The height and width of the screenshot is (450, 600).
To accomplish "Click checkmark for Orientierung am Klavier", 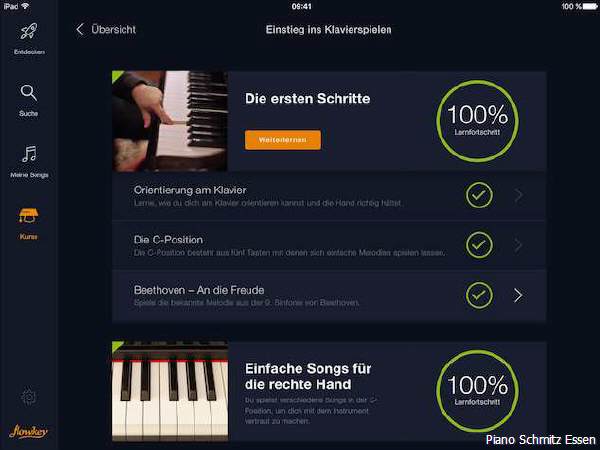I will coord(479,195).
